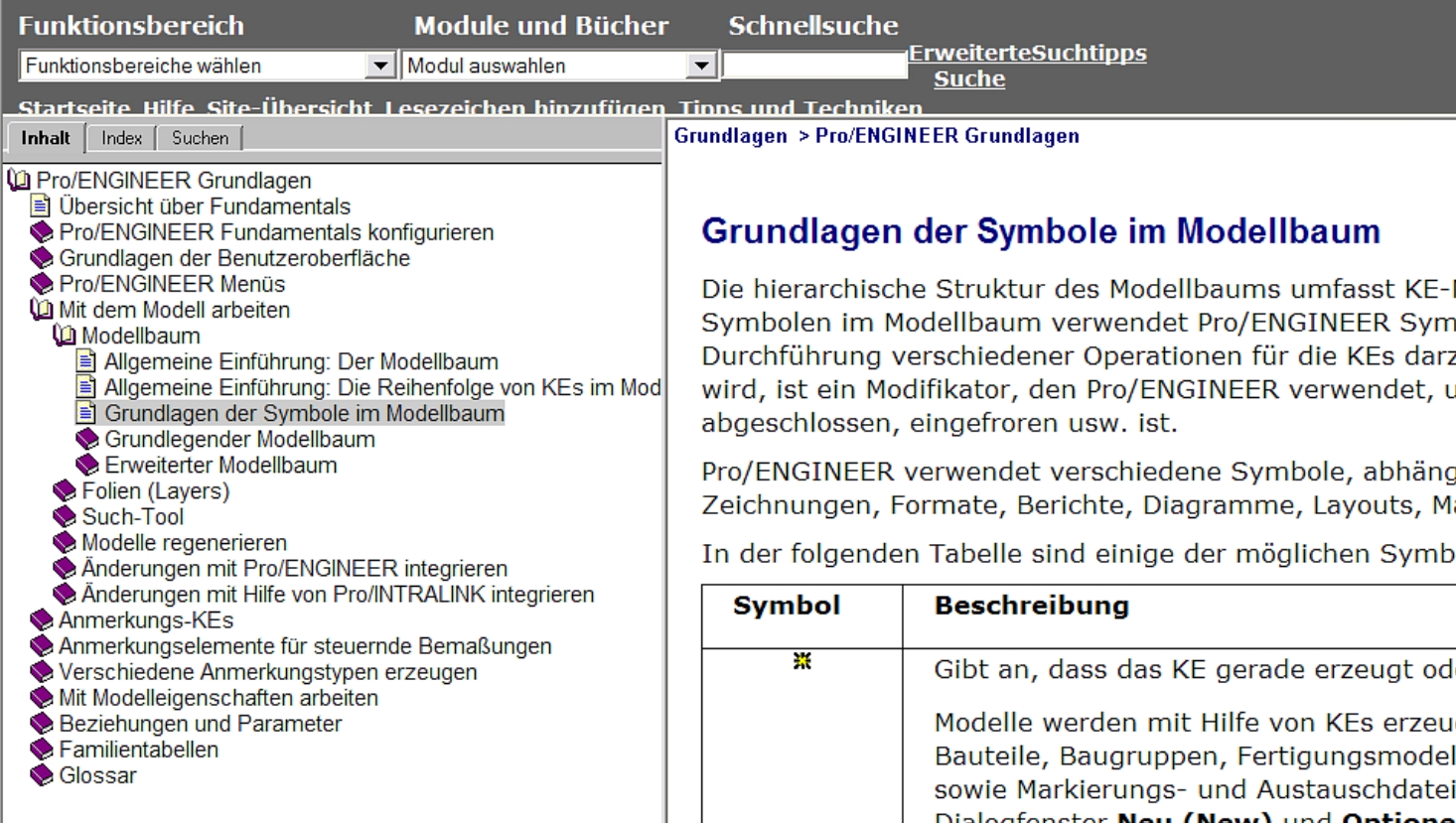Select the Folien (Layers) entry

[x=155, y=490]
